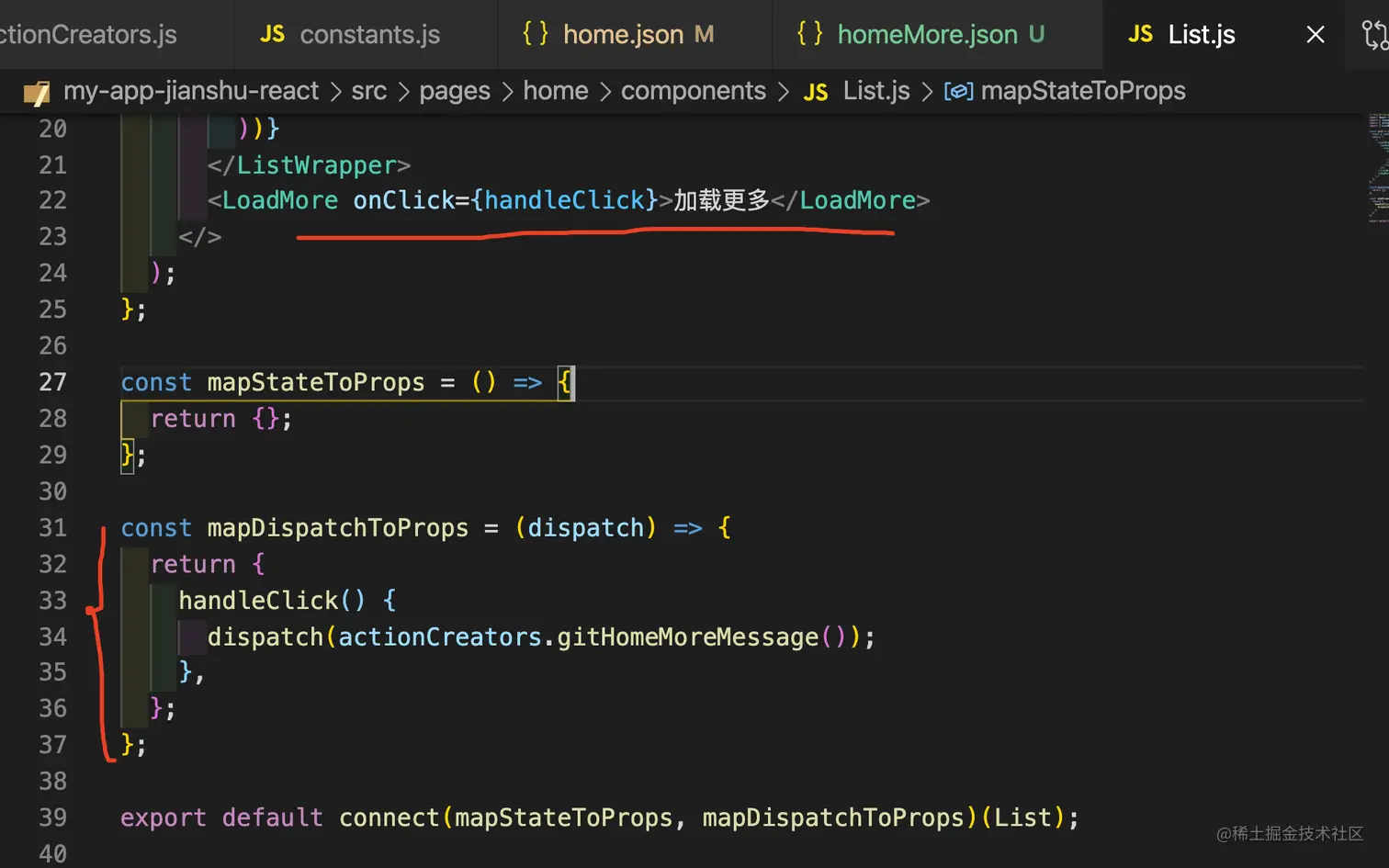Click actionCreators on line 34
The width and height of the screenshot is (1389, 868).
[440, 637]
